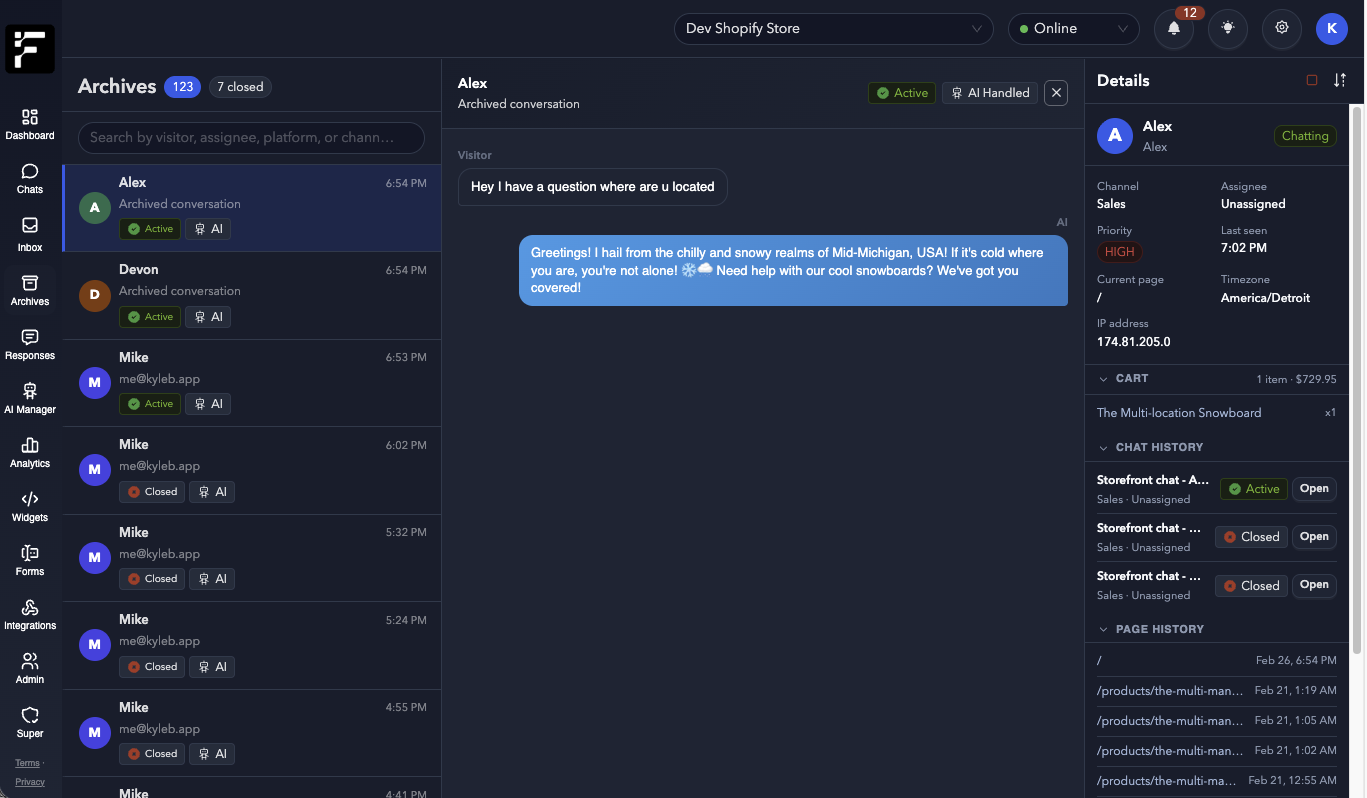The image size is (1367, 798).
Task: Click the lightbulb theme icon
Action: pyautogui.click(x=1228, y=29)
